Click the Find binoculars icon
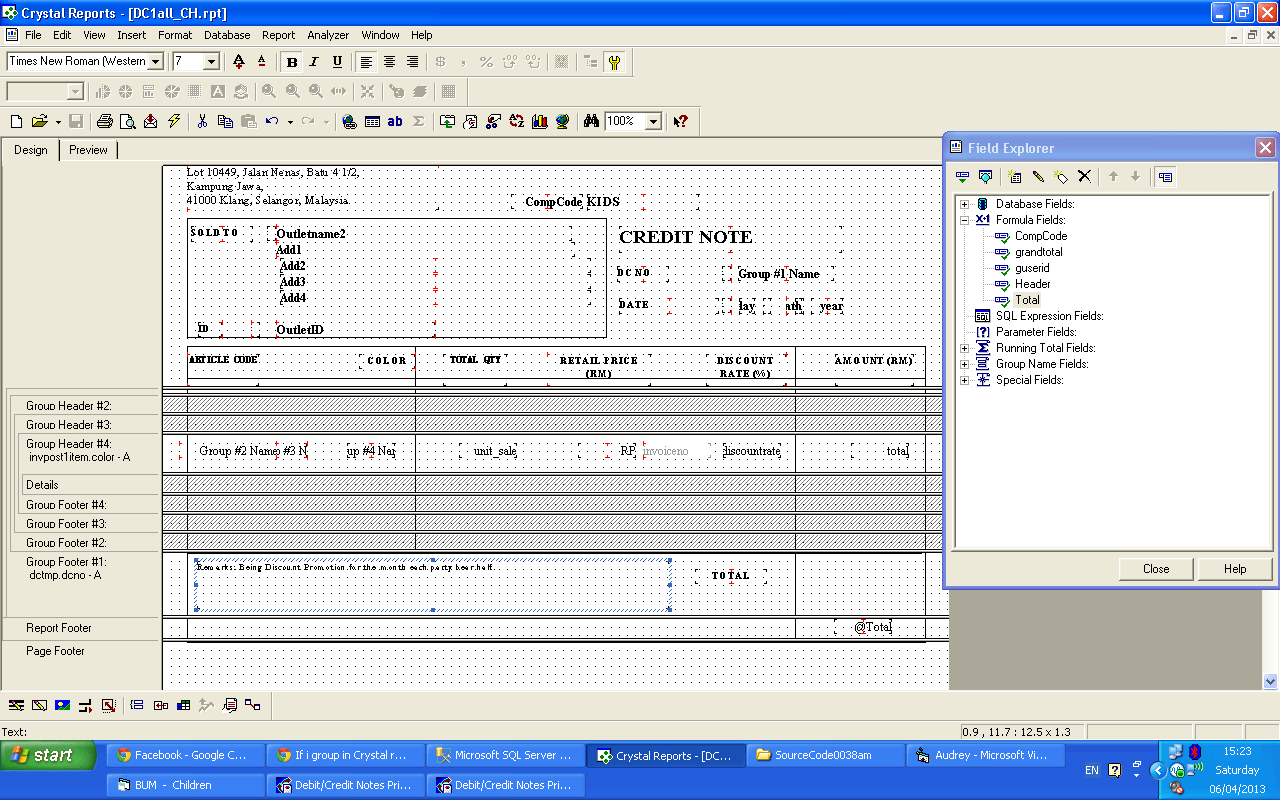The width and height of the screenshot is (1280, 800). pos(591,121)
